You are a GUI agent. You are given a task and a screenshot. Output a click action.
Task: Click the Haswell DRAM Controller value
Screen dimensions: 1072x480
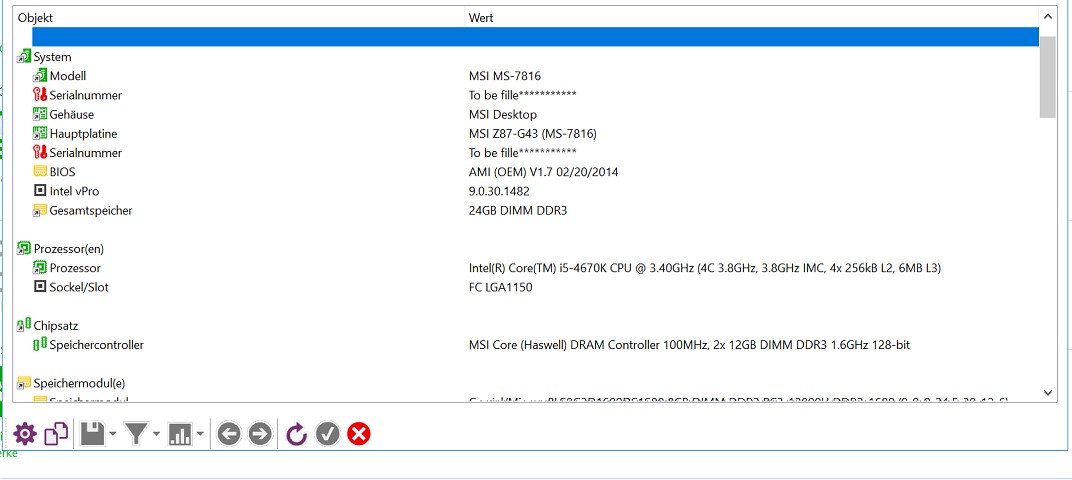[689, 345]
